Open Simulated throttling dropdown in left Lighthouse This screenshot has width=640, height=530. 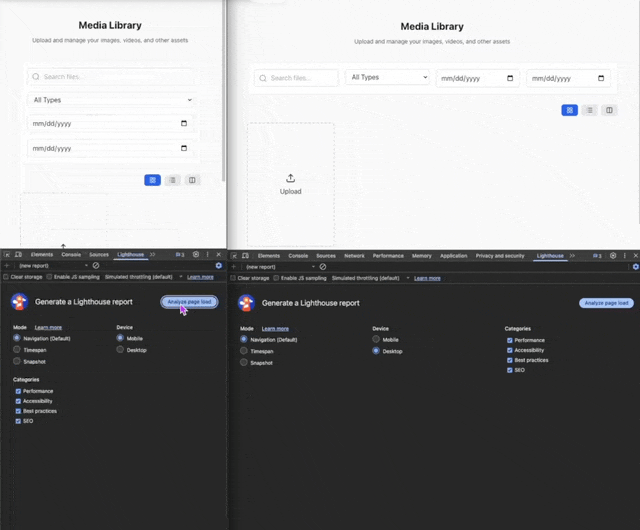[143, 277]
